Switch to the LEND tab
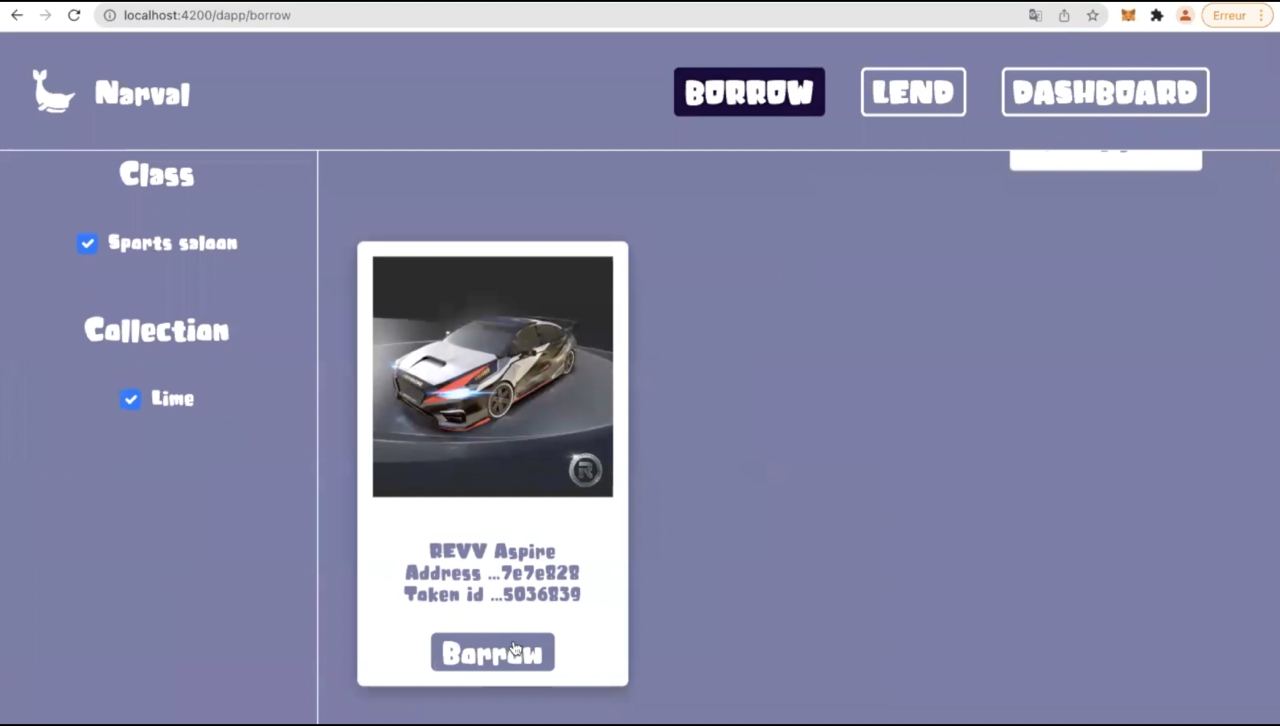This screenshot has width=1280, height=726. click(x=913, y=92)
